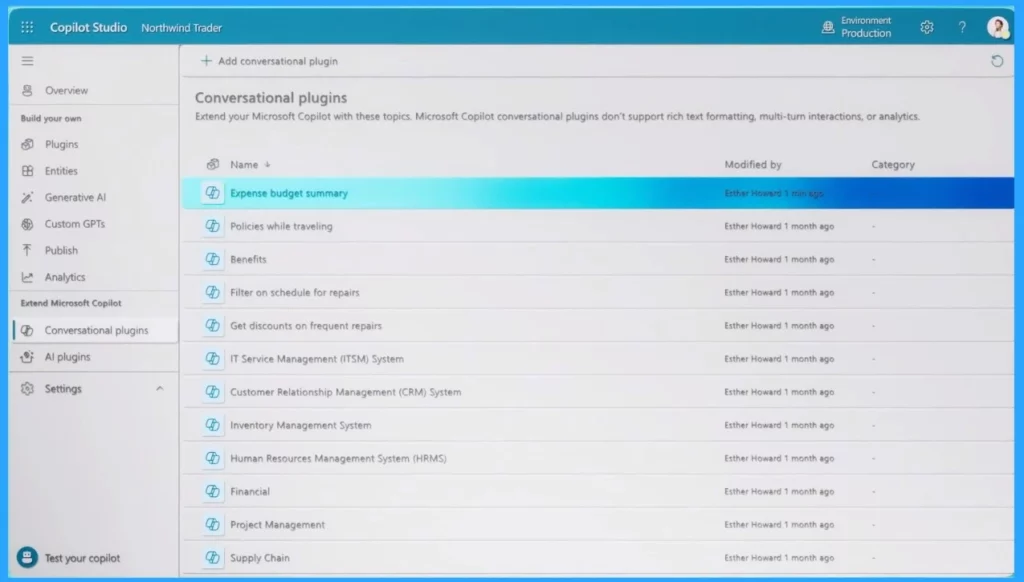Click the plugin icon beside Supply Chain
Screen dimensions: 1024x582
[212, 557]
